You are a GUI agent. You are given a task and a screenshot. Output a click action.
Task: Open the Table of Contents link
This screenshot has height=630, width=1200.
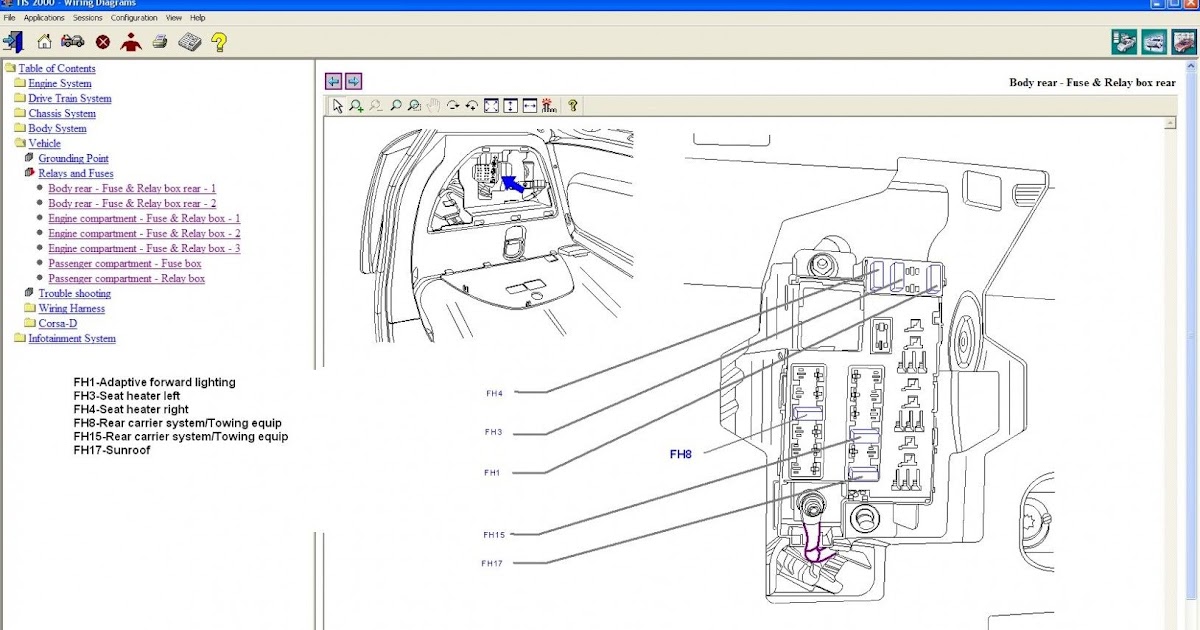pos(57,68)
